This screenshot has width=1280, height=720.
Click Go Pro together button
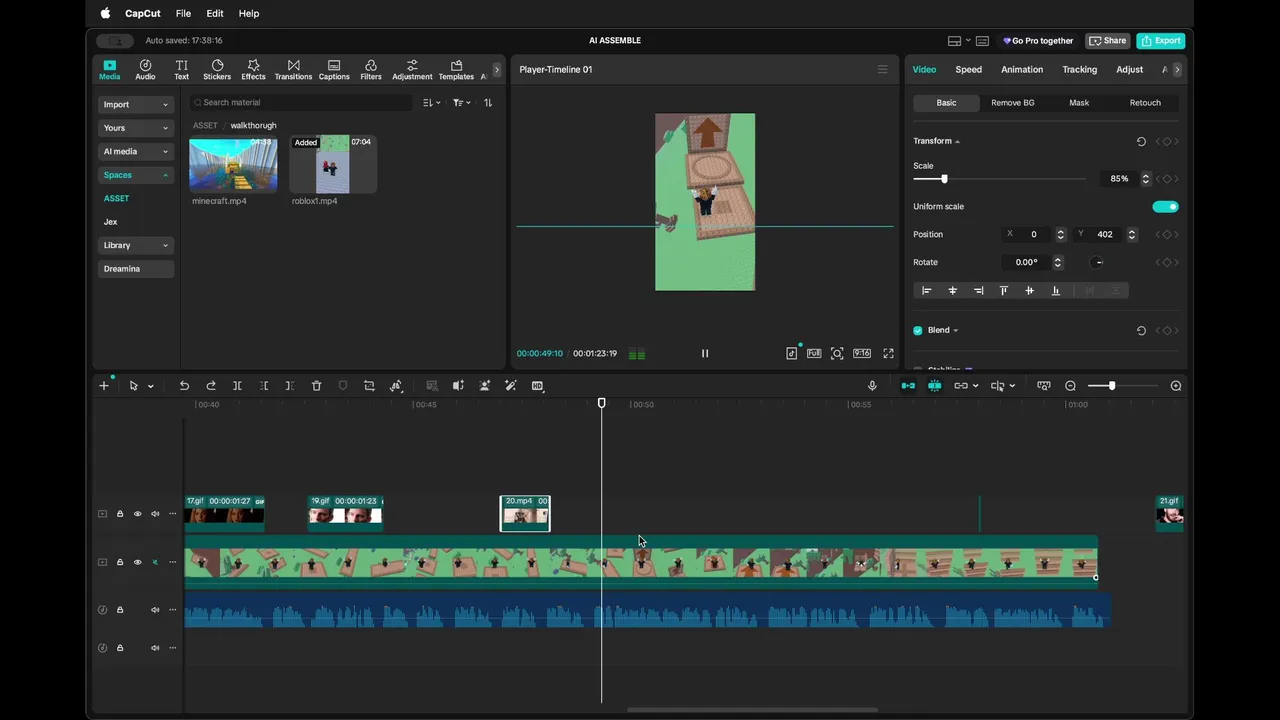[x=1038, y=41]
